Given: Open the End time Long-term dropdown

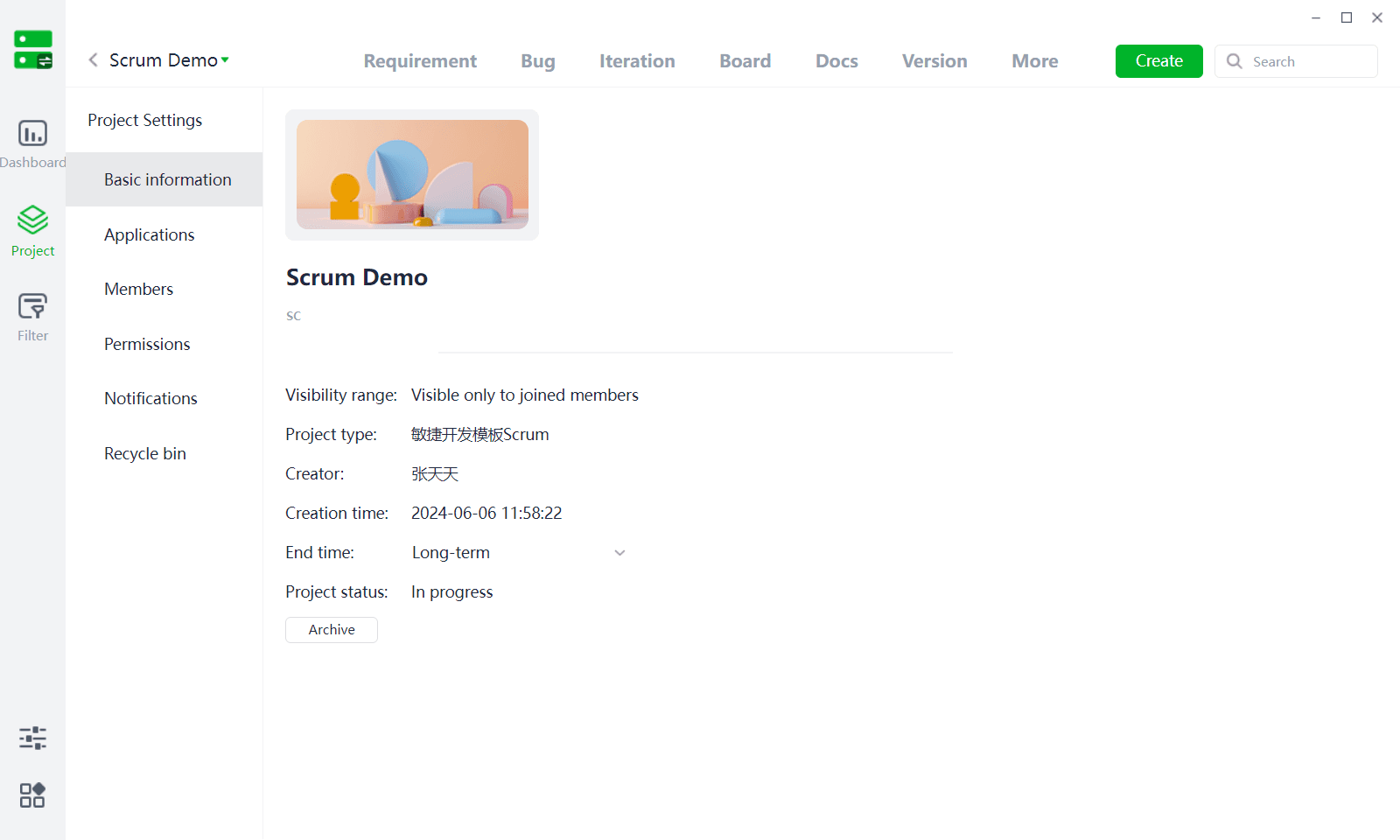Looking at the screenshot, I should 520,553.
